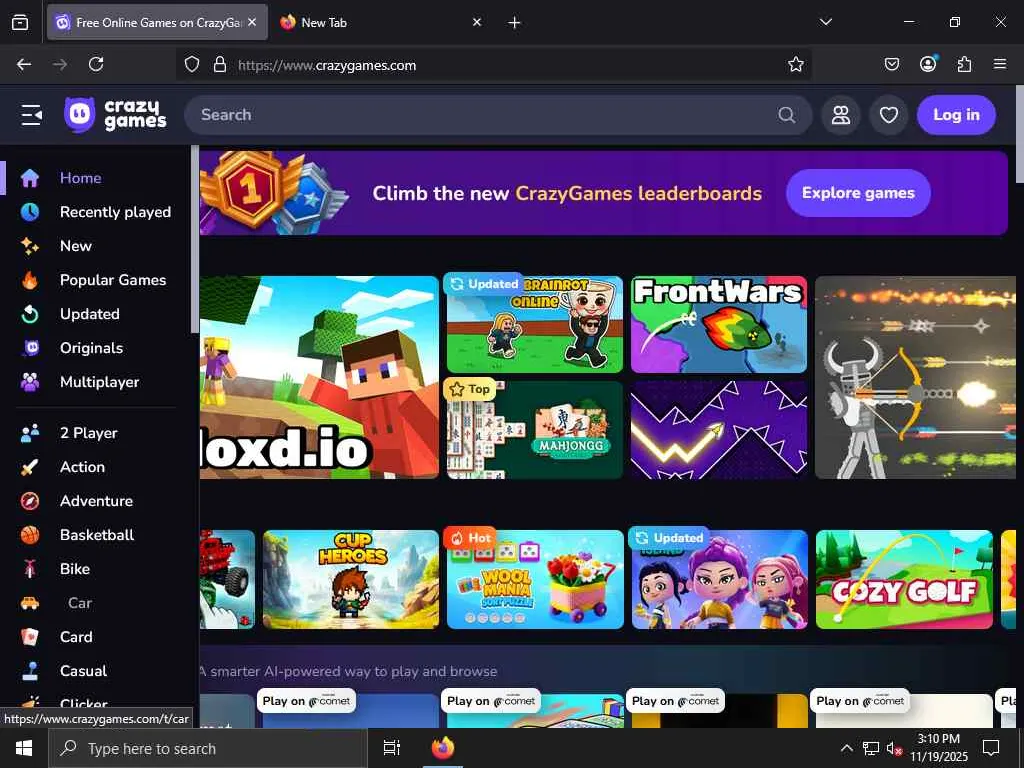Click the Popular Games flame icon

coord(29,280)
